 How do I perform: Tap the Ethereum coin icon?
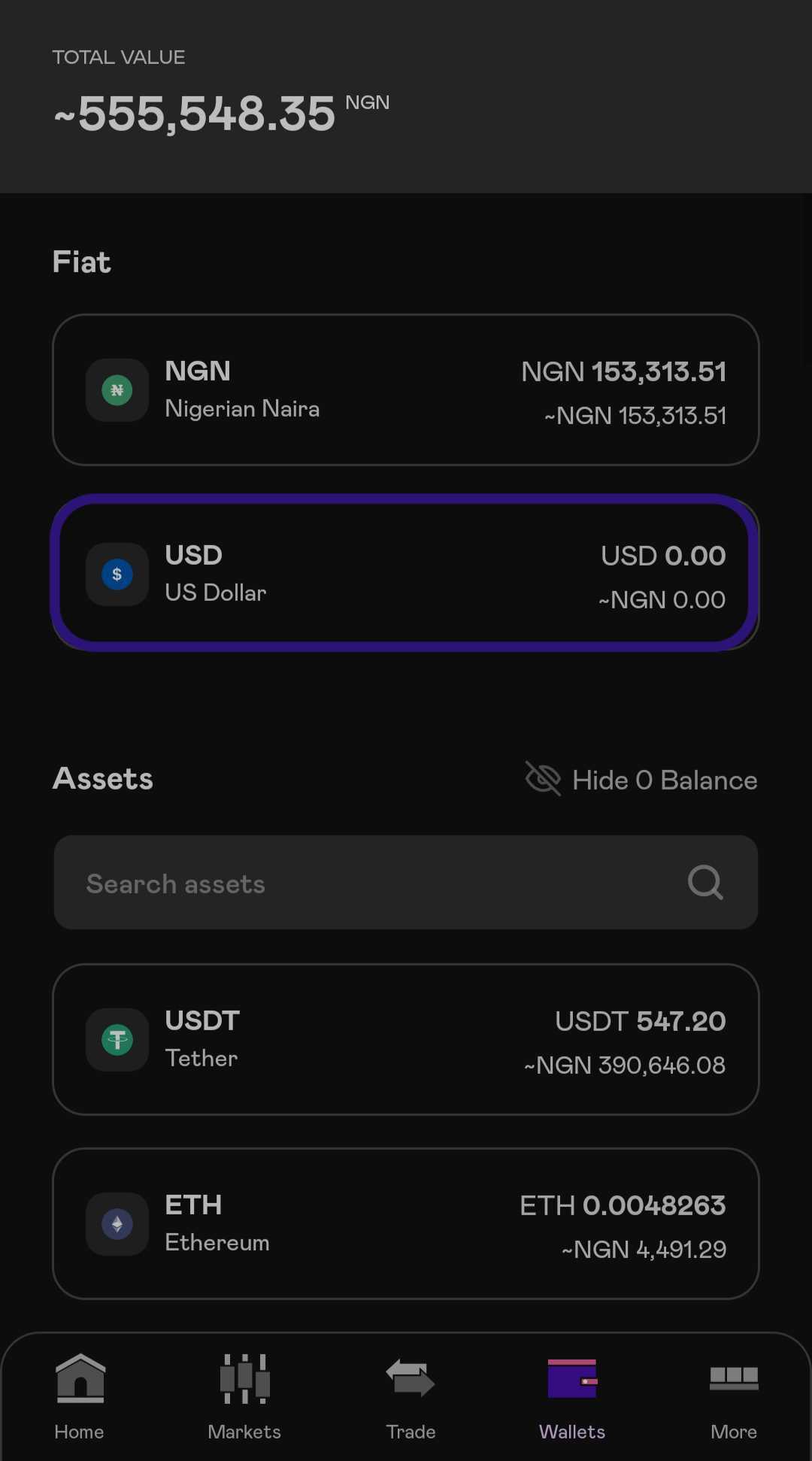click(117, 1224)
